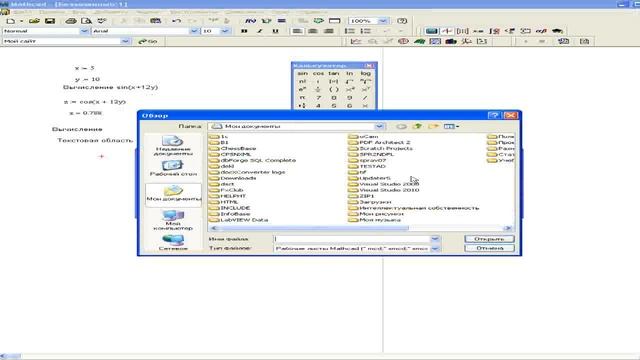Save the worksheet with the disk icon
Screen dimensions: 640x360
click(x=50, y=21)
